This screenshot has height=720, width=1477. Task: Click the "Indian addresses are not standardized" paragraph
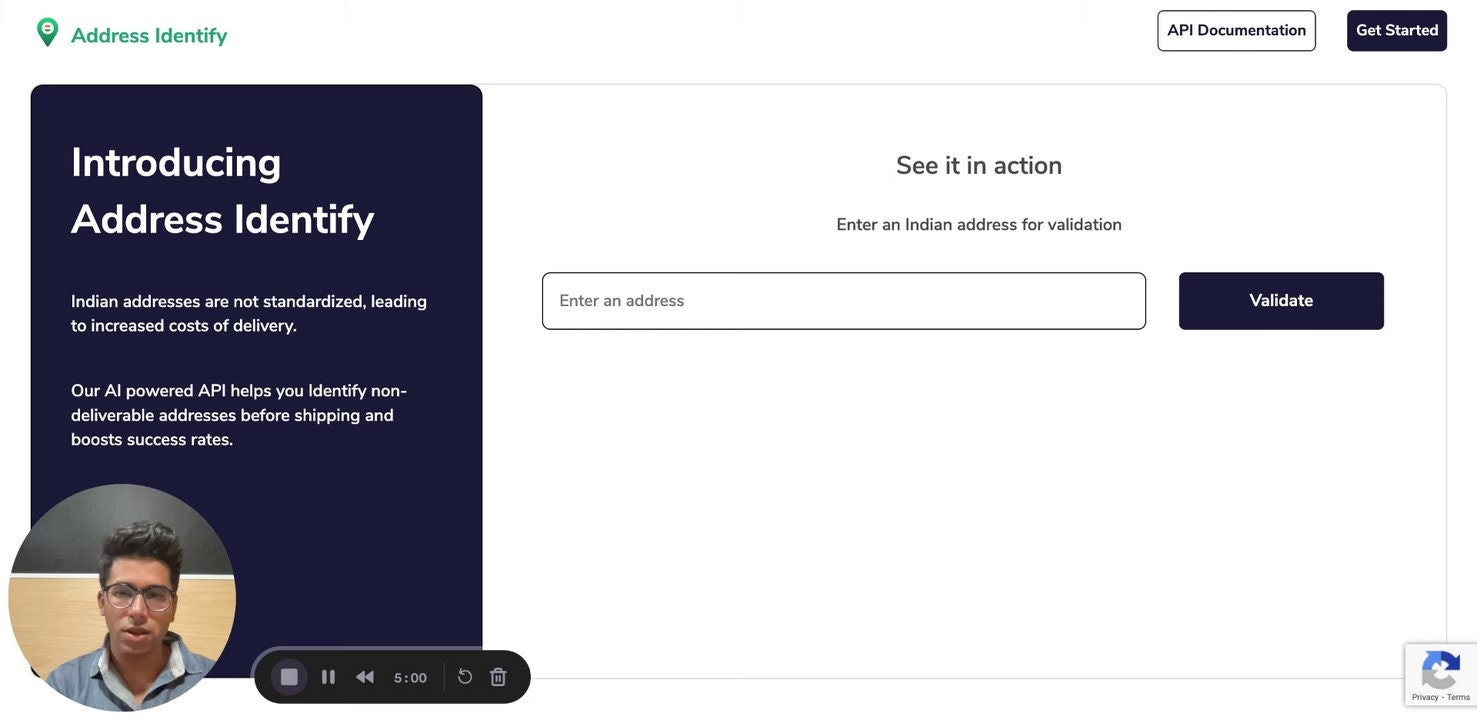(x=249, y=314)
